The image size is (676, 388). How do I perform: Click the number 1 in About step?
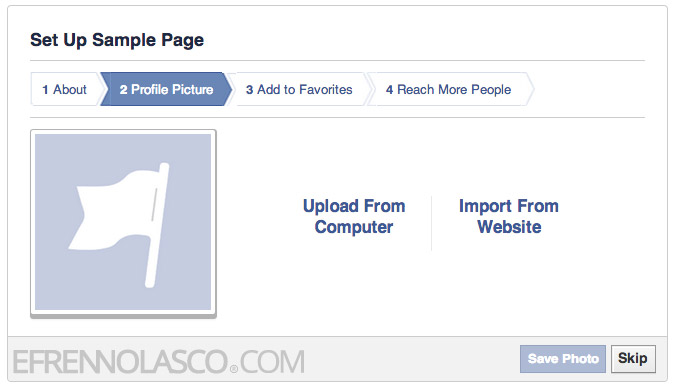point(45,90)
